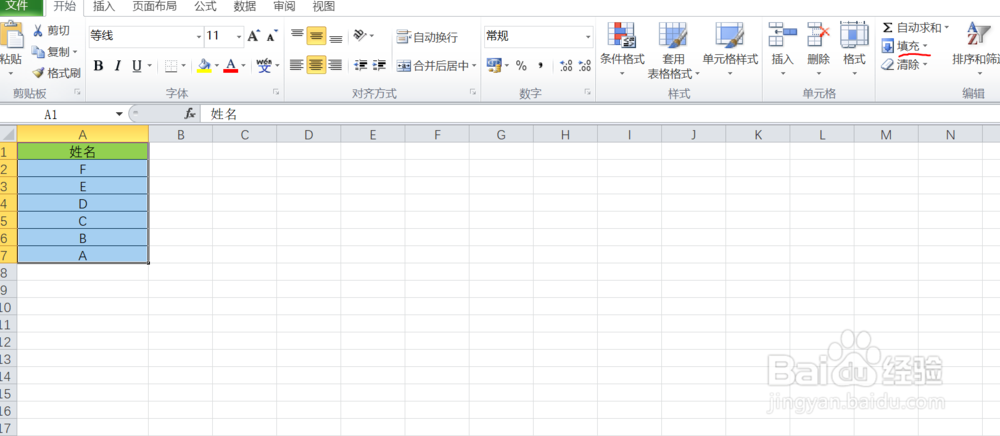Open the fill color dropdown arrow
Viewport: 1000px width, 436px height.
pyautogui.click(x=216, y=66)
